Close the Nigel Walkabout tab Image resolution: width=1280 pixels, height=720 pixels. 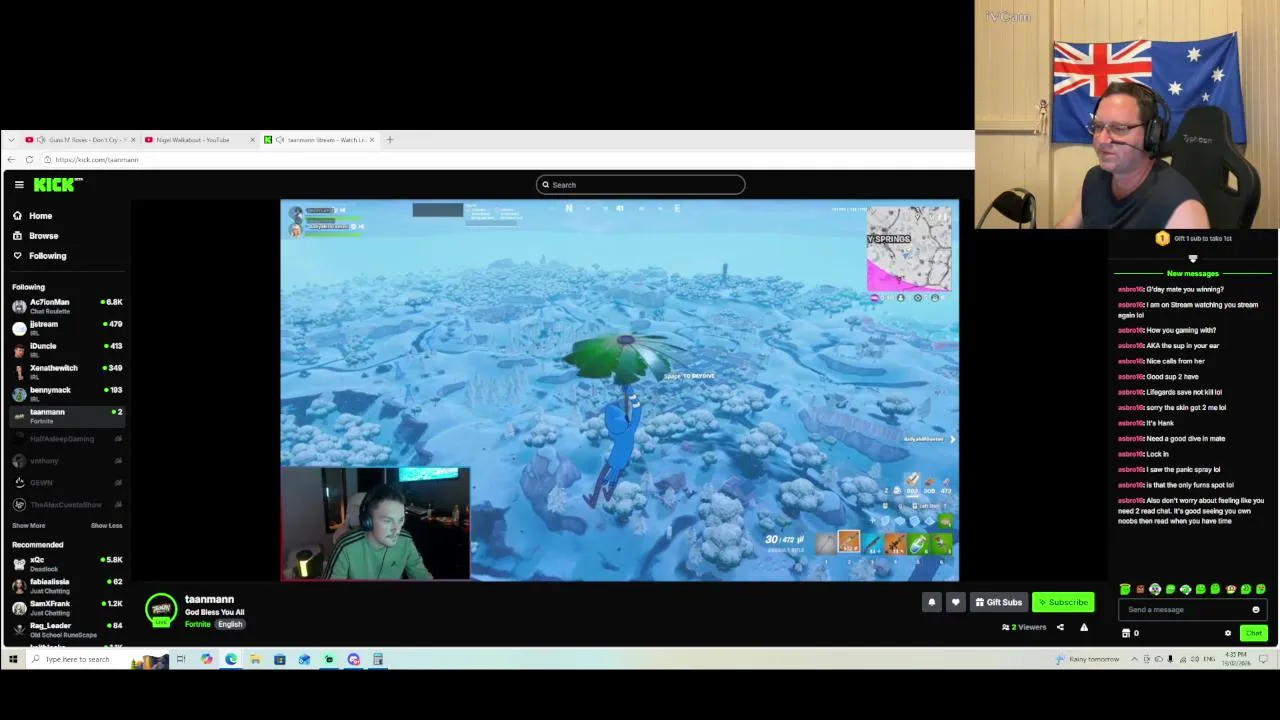pos(252,140)
